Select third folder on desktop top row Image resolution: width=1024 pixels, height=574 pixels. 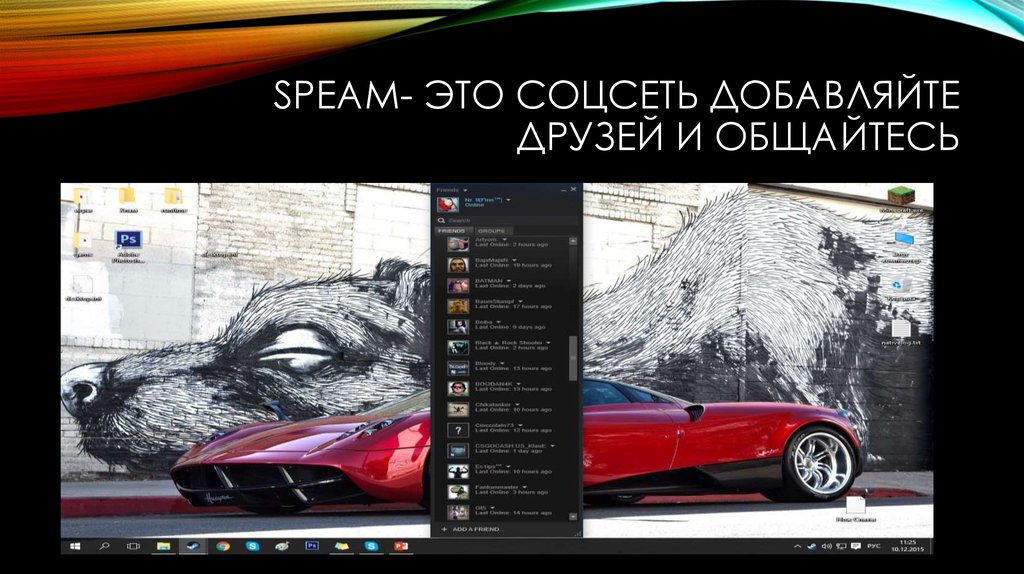pyautogui.click(x=174, y=201)
